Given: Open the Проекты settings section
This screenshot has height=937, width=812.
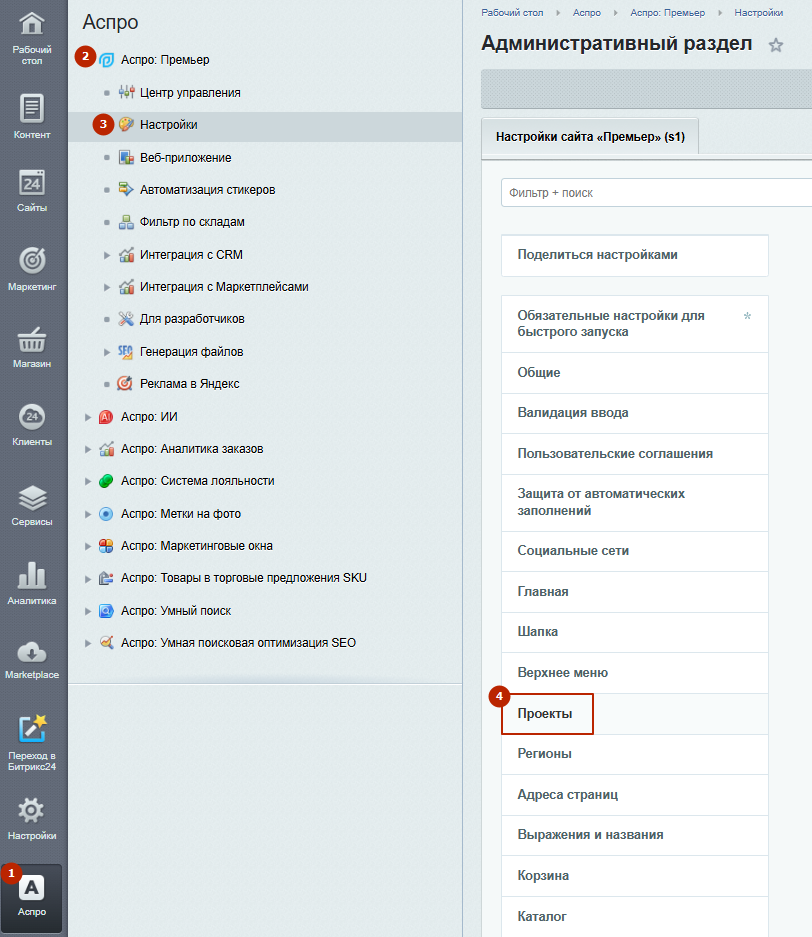Looking at the screenshot, I should [x=635, y=714].
